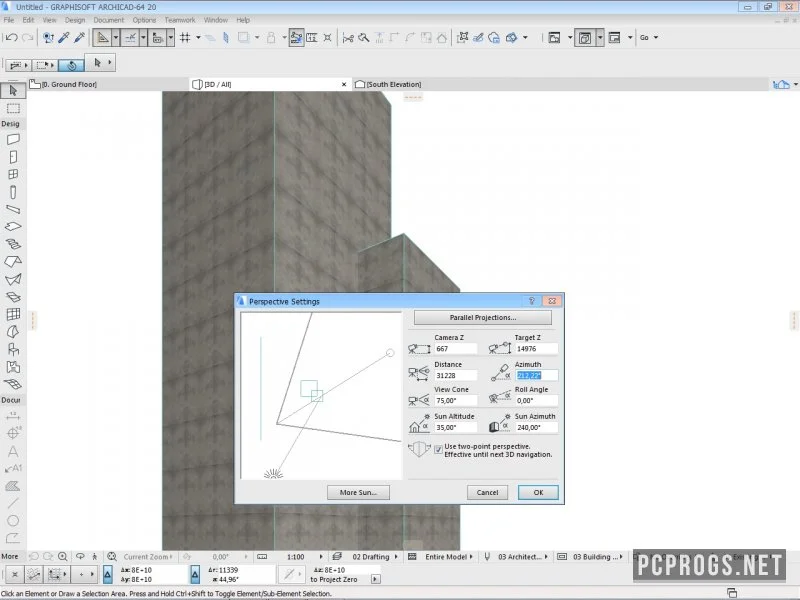Screen dimensions: 800x600
Task: Select the Stair tool
Action: [13, 244]
